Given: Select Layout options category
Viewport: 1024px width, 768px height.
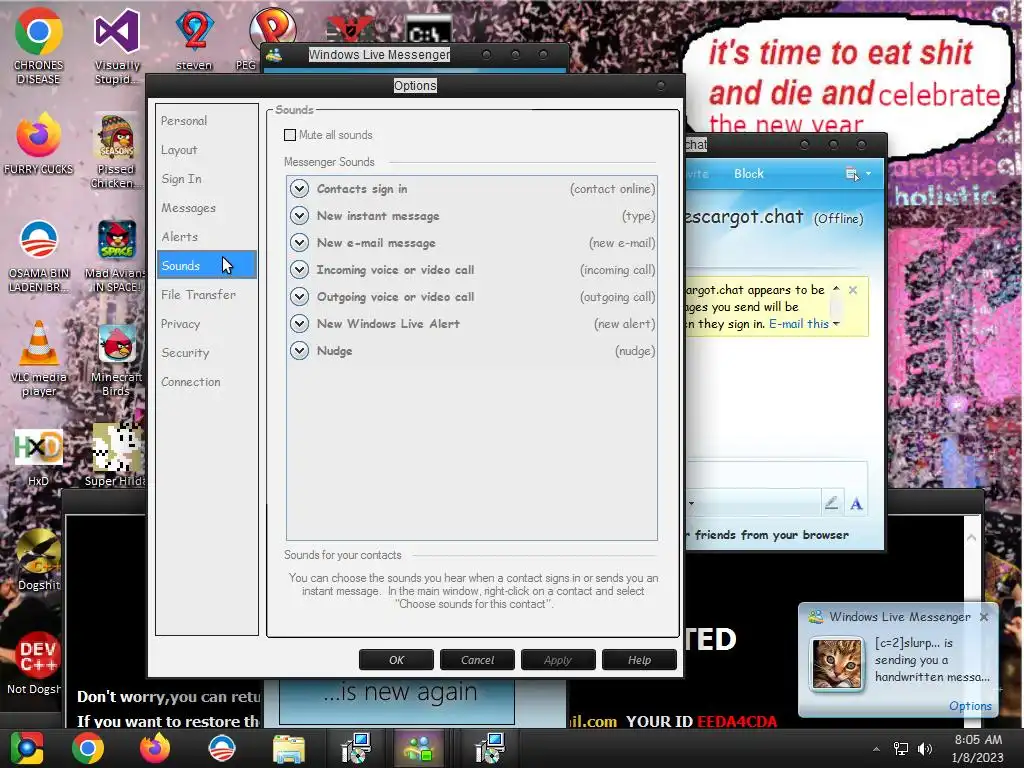Looking at the screenshot, I should 206,150.
